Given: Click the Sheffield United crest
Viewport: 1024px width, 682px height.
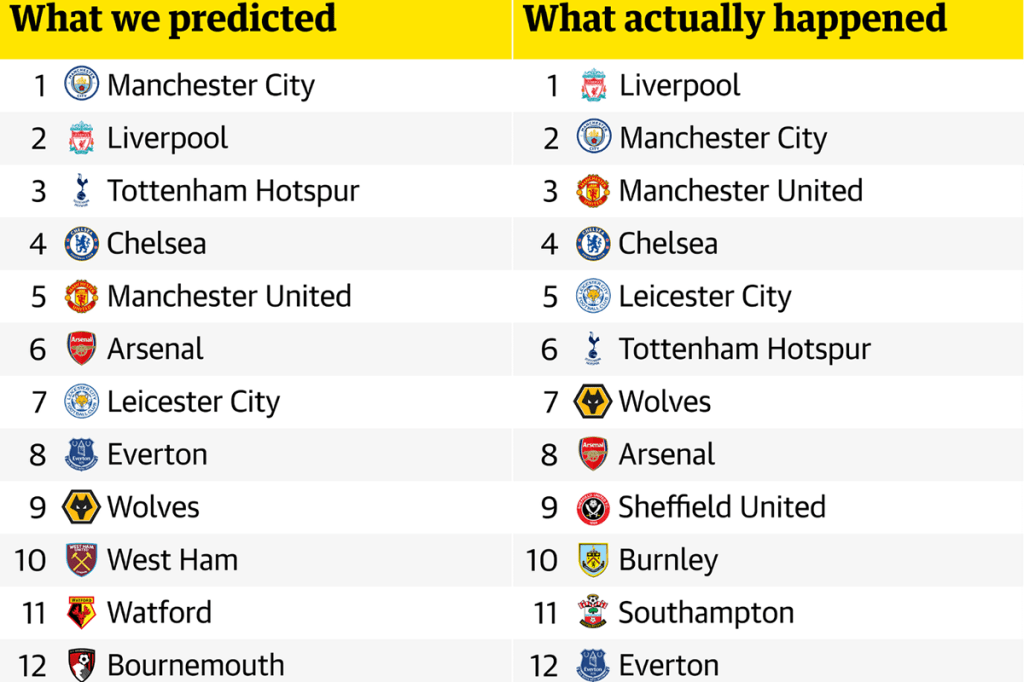Looking at the screenshot, I should coord(593,508).
